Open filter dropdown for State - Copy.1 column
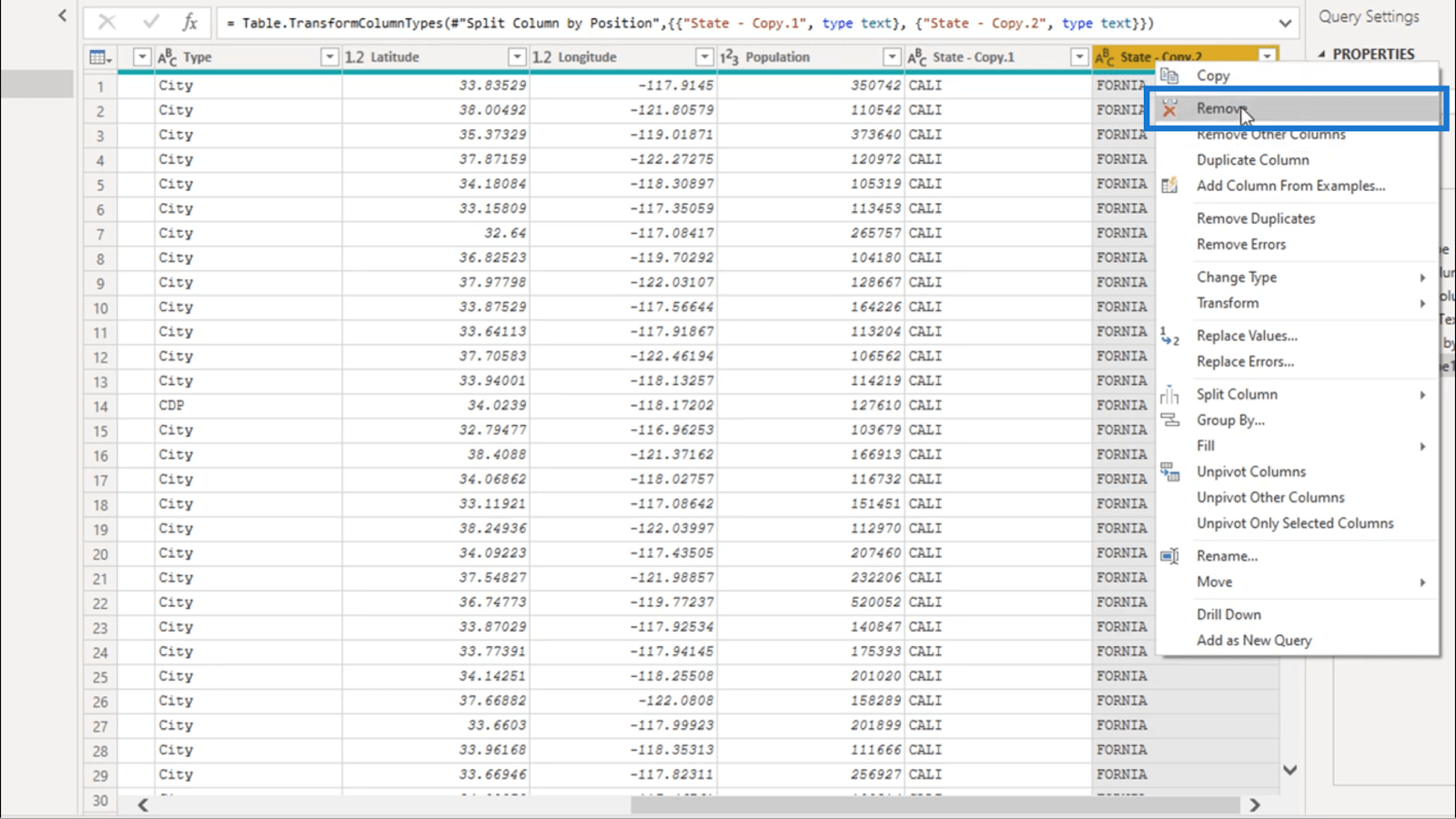The height and width of the screenshot is (819, 1456). pyautogui.click(x=1079, y=57)
